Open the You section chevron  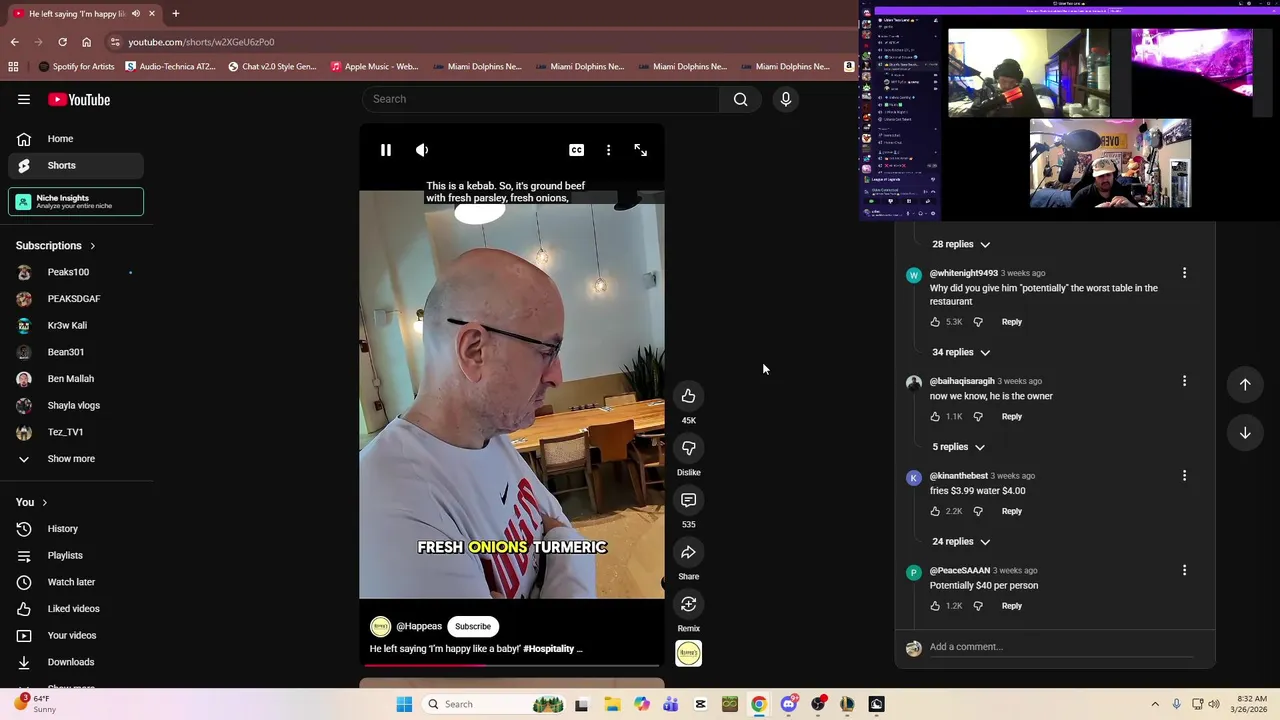(x=44, y=502)
